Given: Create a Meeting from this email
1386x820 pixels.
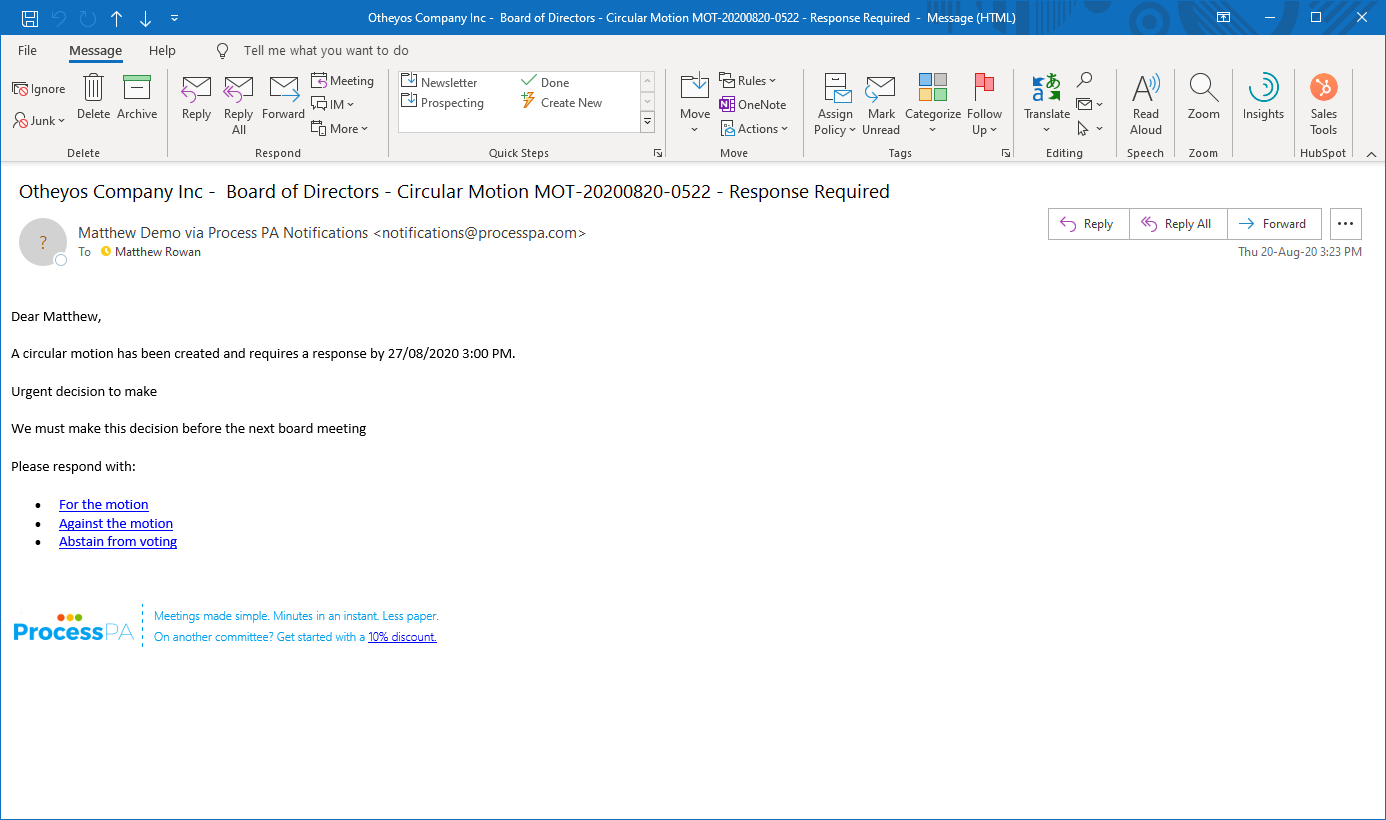Looking at the screenshot, I should click(x=343, y=80).
